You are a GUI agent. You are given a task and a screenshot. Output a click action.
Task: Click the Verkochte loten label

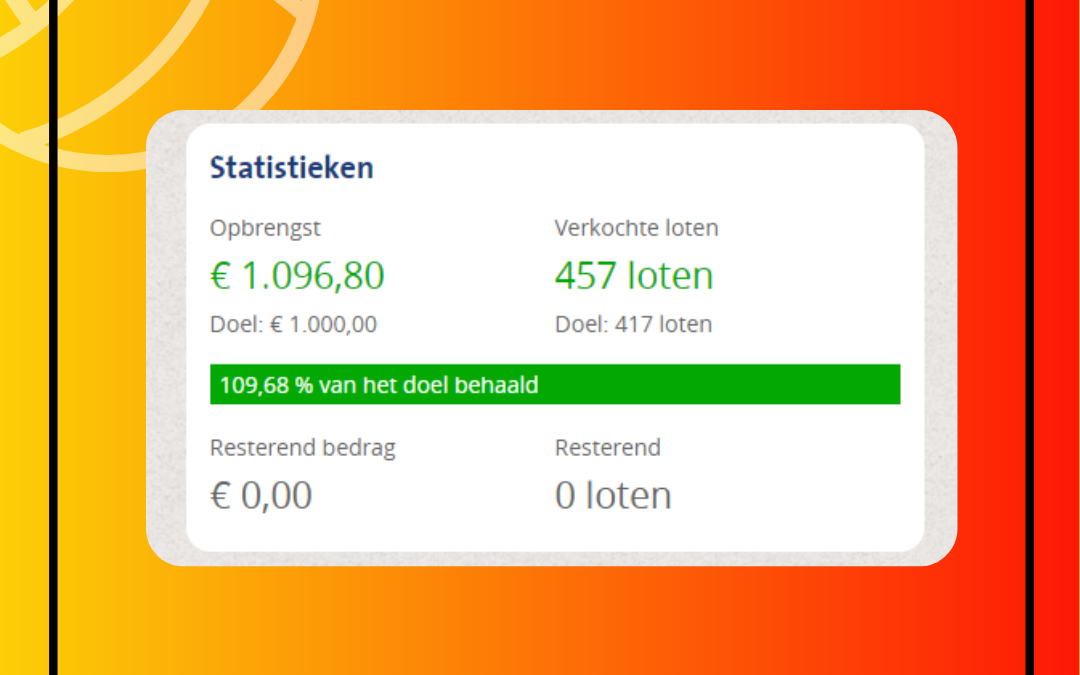[x=636, y=228]
